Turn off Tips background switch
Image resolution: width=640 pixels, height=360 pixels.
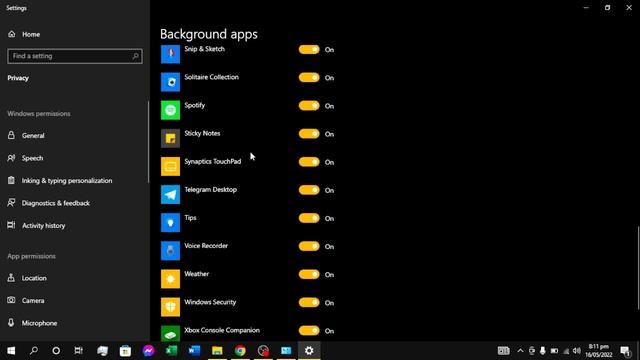coord(309,218)
